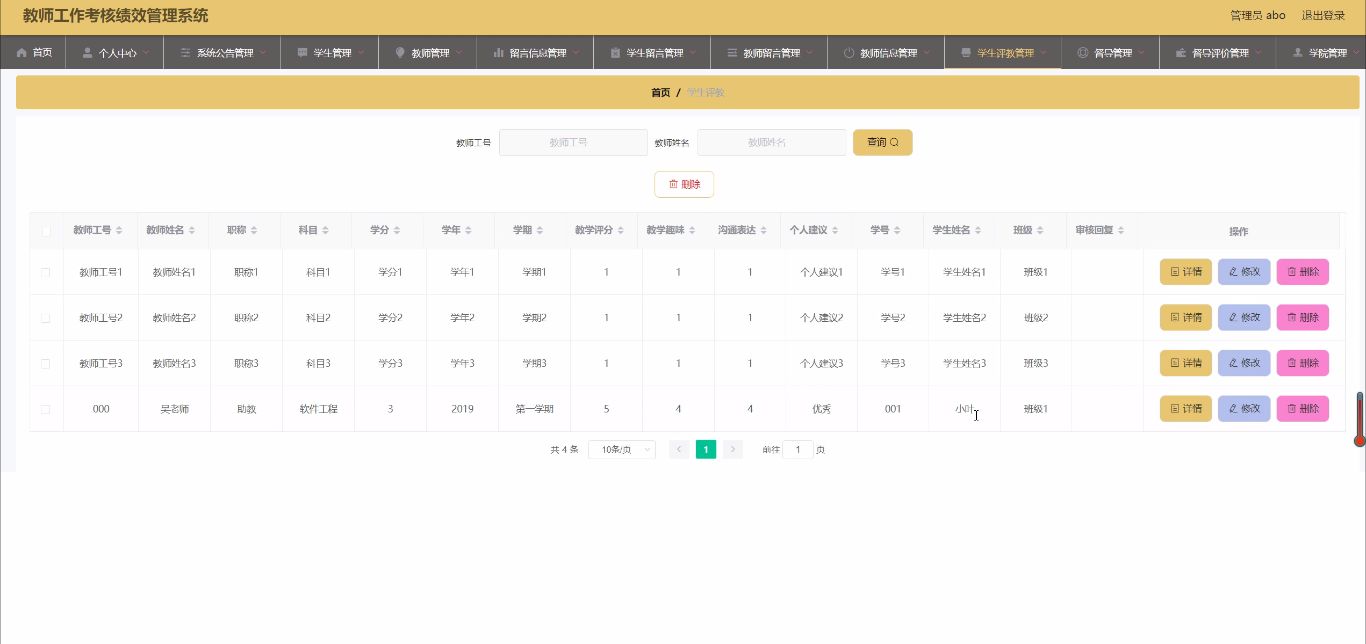This screenshot has height=644, width=1366.
Task: Open the 学生留言管理 menu
Action: (652, 53)
